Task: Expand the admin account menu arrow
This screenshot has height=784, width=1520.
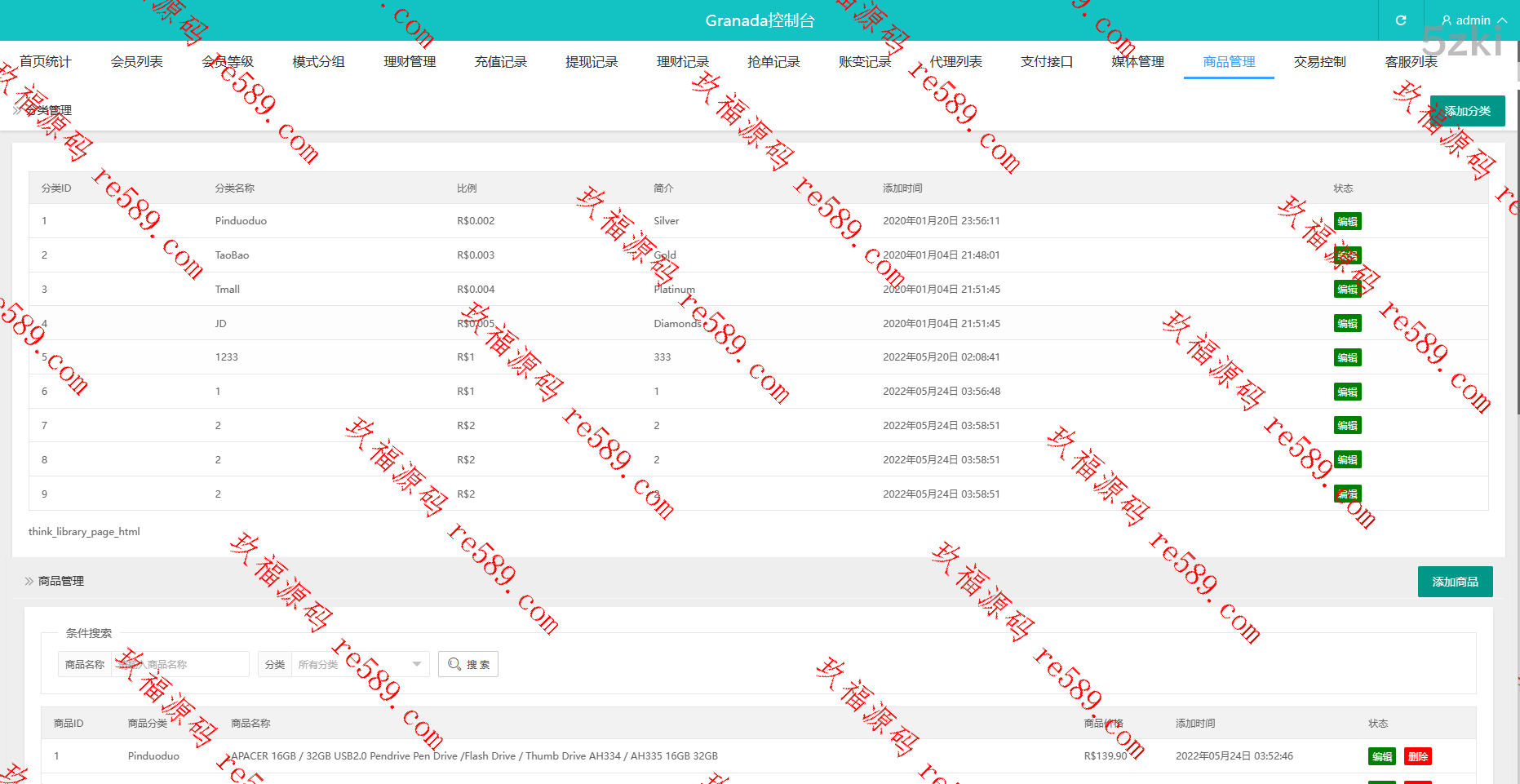Action: (1502, 20)
